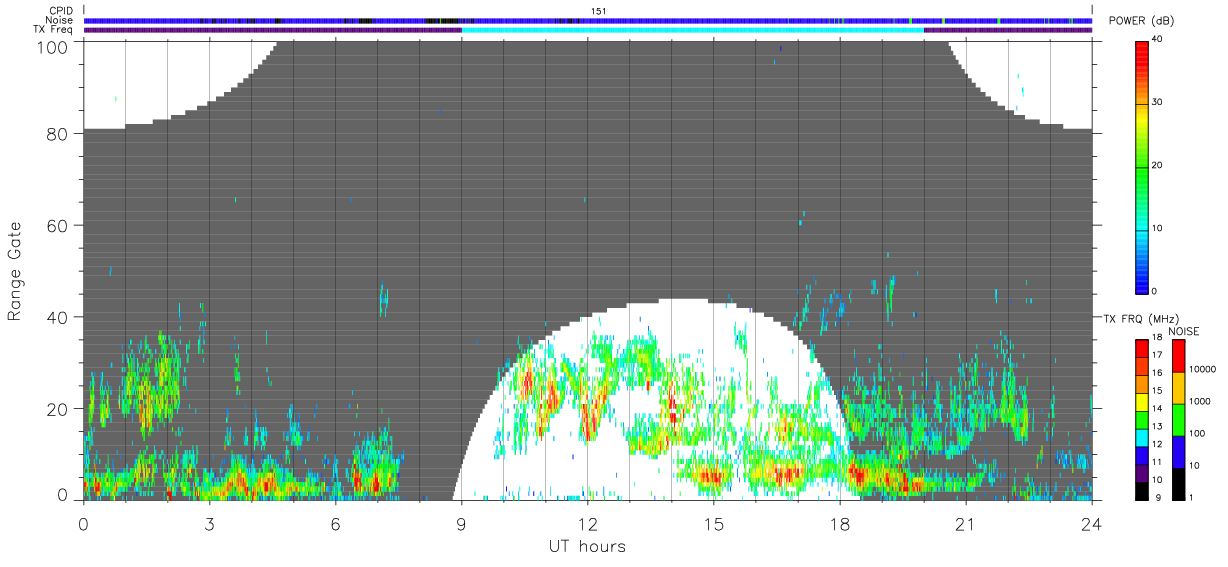Click the TX Freq row label
1228x567 pixels.
54,29
